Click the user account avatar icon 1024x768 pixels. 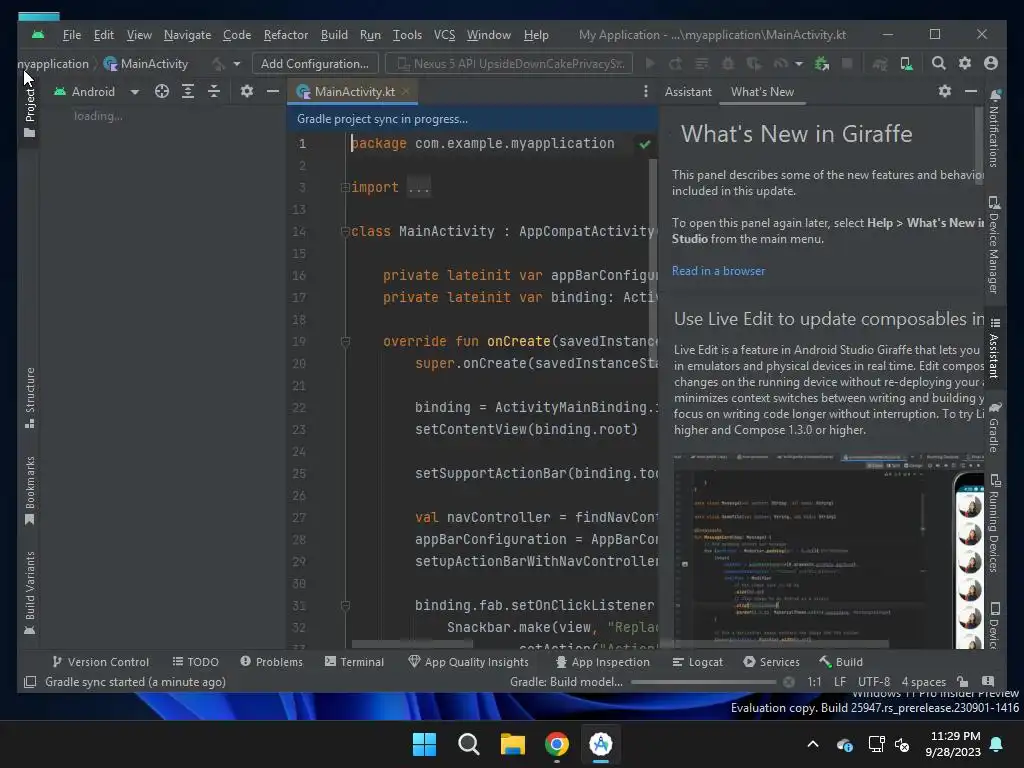991,63
